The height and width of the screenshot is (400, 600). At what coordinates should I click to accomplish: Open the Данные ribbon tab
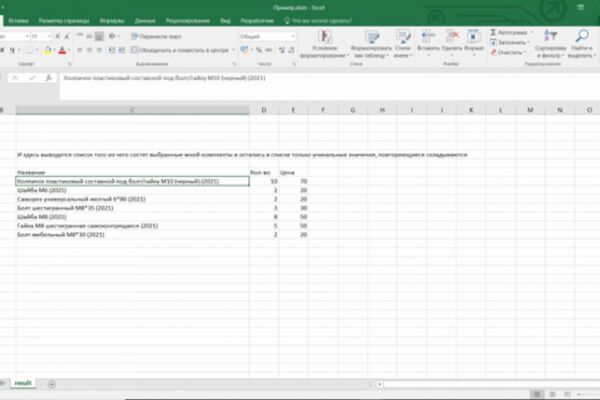click(145, 21)
